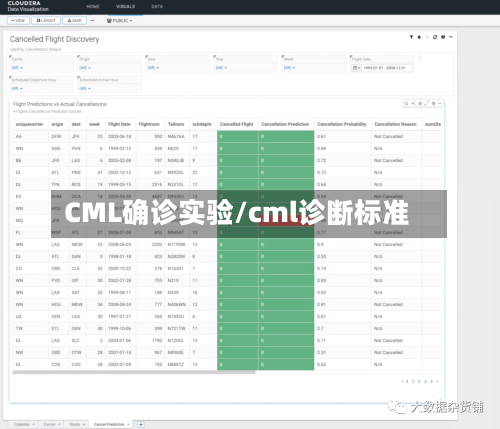The width and height of the screenshot is (500, 429).
Task: Click the table horizontal scrollbar
Action: pos(134,372)
